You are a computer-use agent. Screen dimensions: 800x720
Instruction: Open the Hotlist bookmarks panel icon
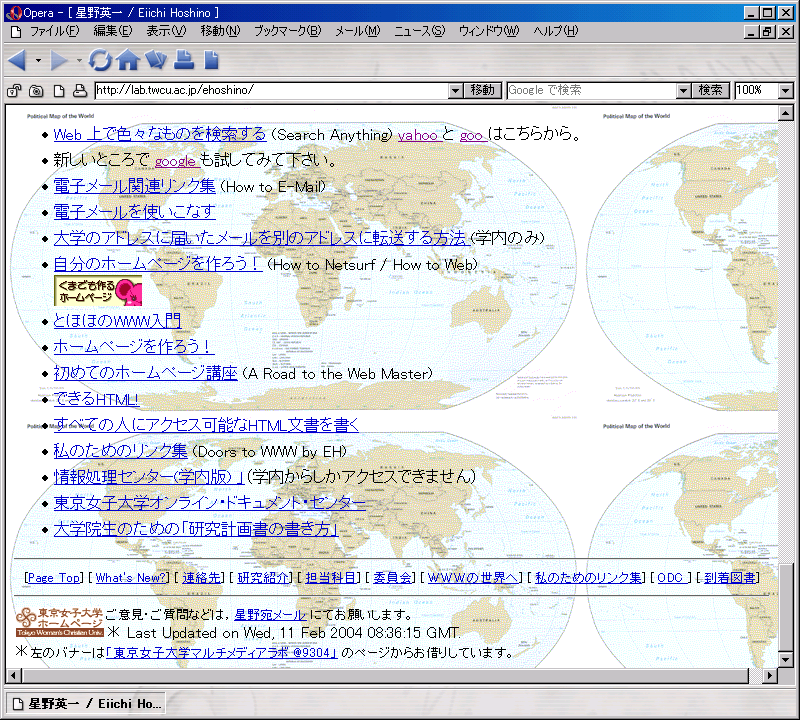pyautogui.click(x=156, y=60)
